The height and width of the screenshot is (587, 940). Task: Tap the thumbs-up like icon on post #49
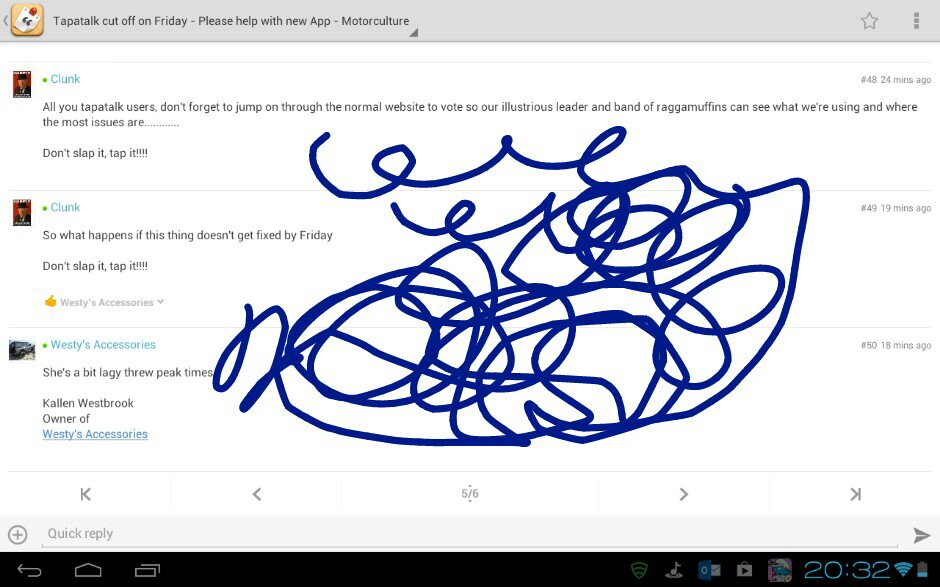tap(50, 301)
